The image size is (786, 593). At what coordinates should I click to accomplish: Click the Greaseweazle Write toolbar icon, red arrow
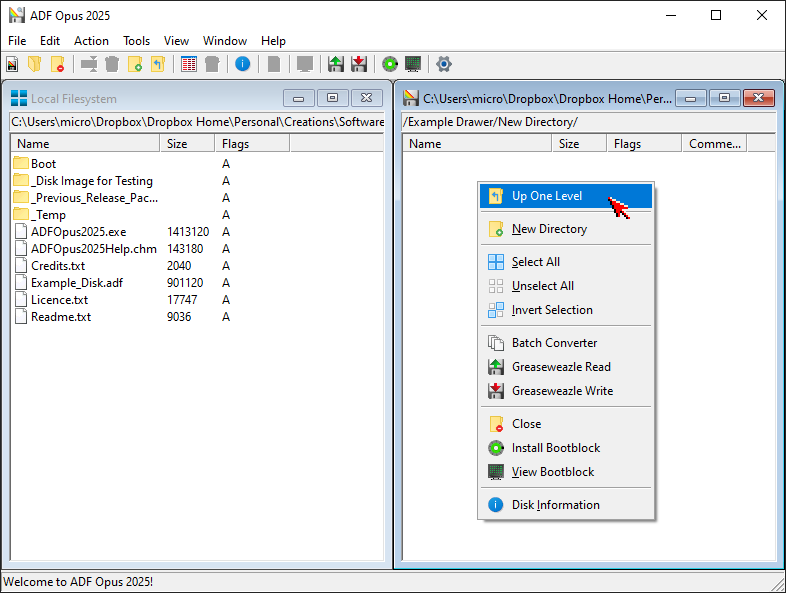(x=359, y=64)
